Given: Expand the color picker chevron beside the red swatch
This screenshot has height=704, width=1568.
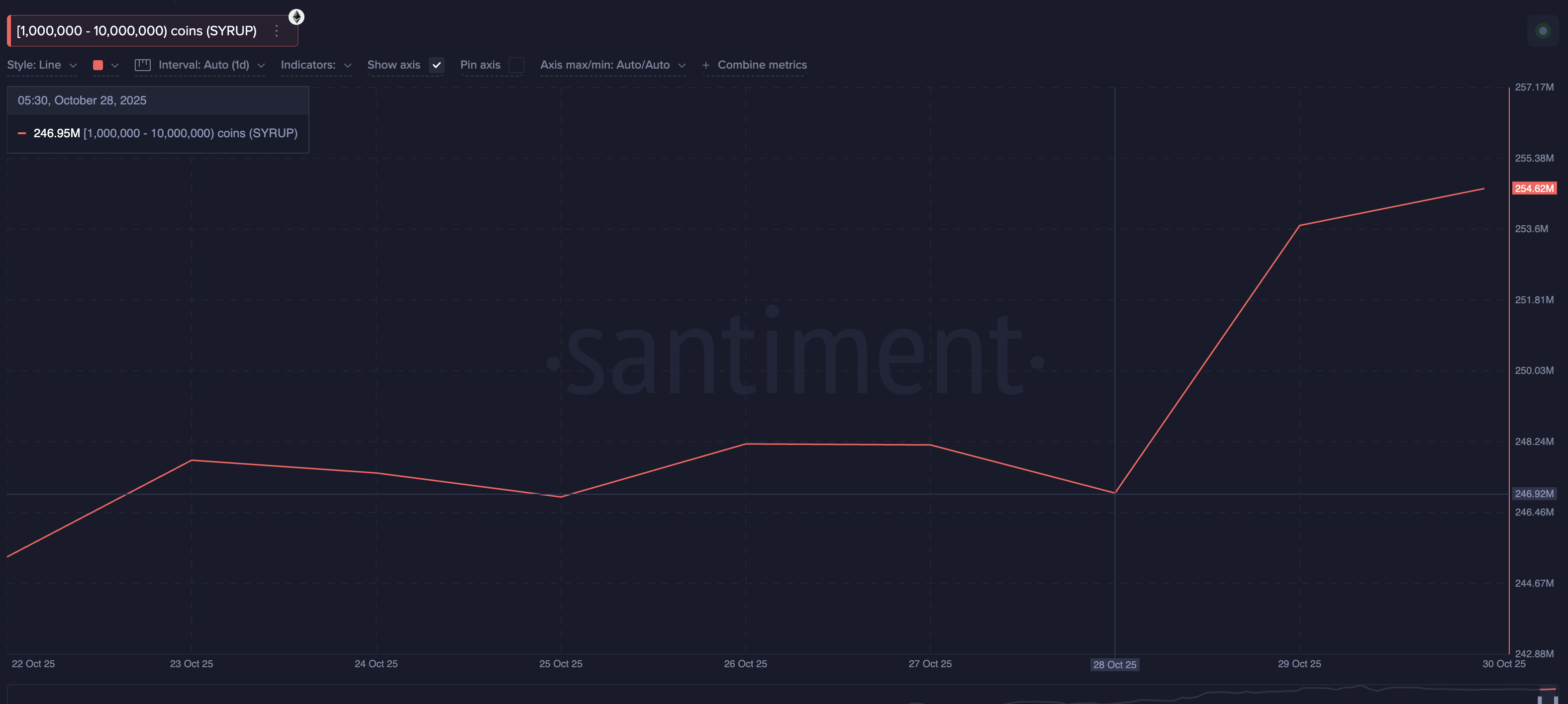Looking at the screenshot, I should (x=115, y=65).
